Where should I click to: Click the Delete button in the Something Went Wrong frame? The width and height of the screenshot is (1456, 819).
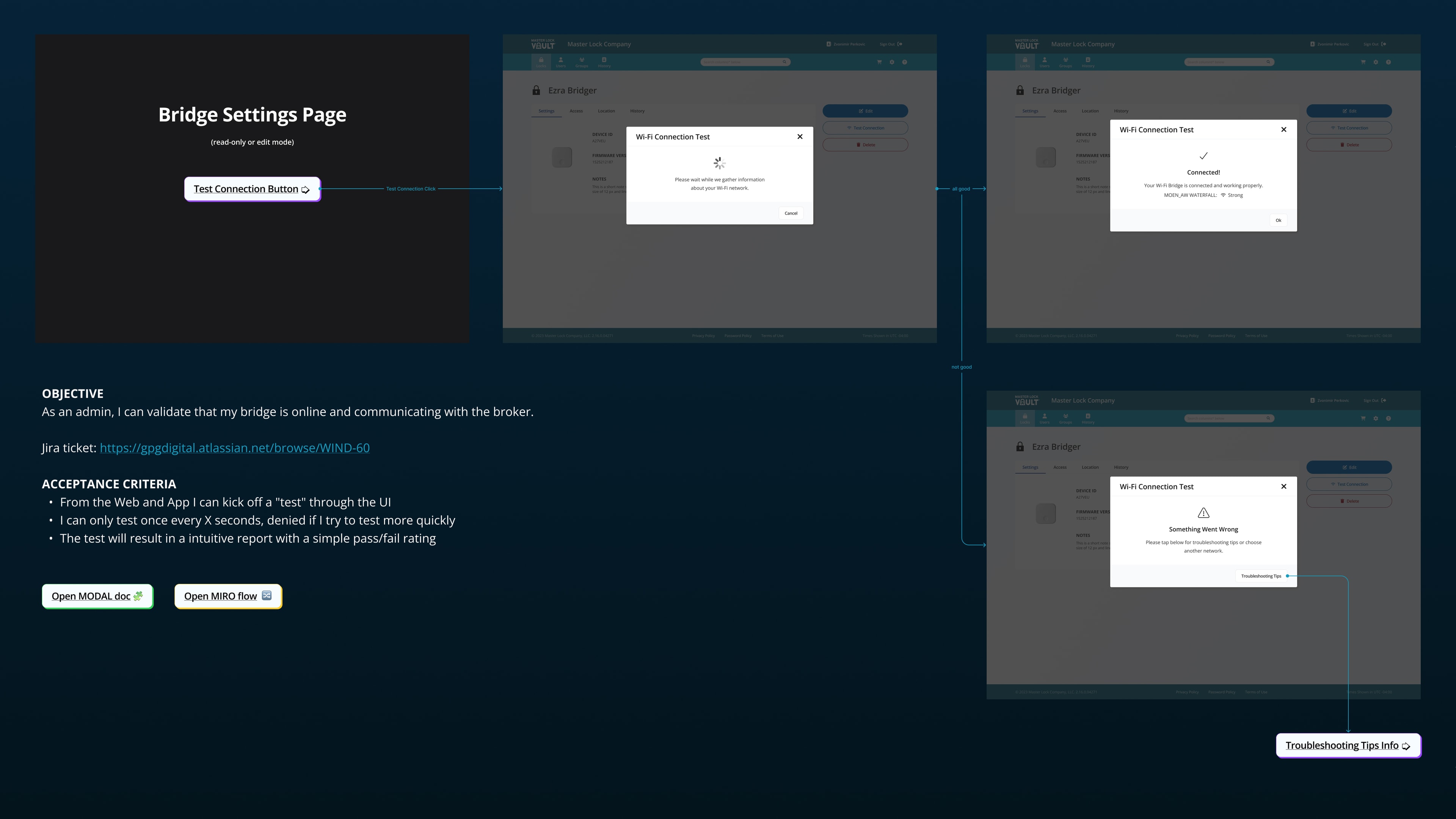1349,501
